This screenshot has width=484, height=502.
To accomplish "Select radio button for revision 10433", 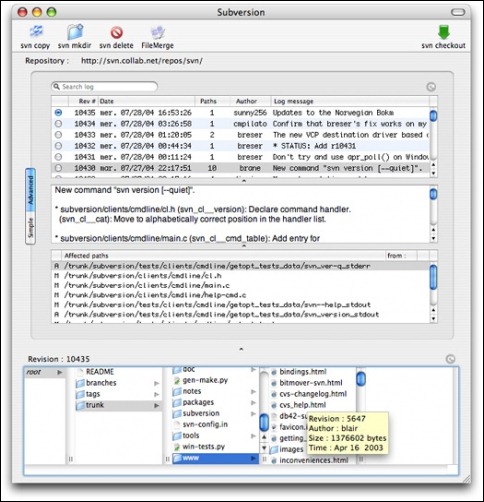I will (x=58, y=135).
